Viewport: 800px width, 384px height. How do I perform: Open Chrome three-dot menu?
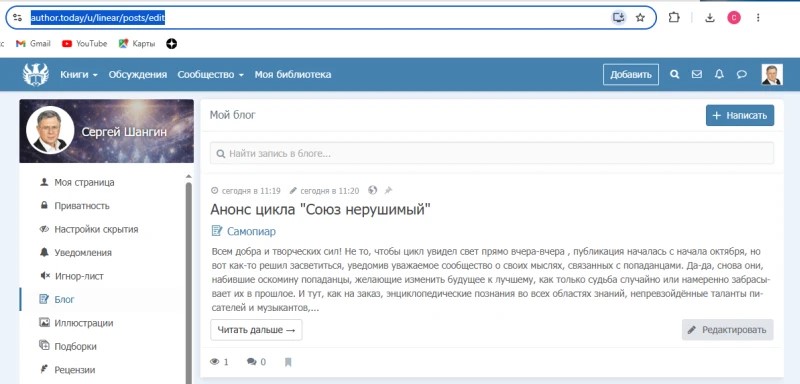tap(758, 18)
